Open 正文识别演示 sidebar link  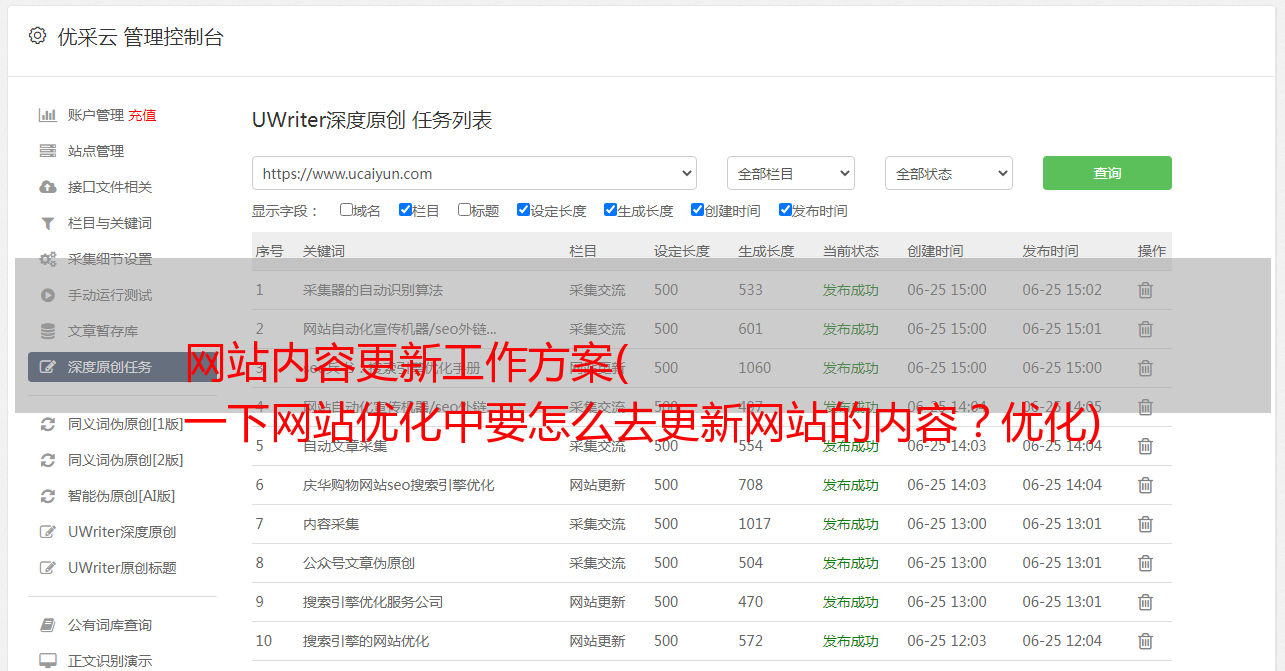(x=110, y=661)
